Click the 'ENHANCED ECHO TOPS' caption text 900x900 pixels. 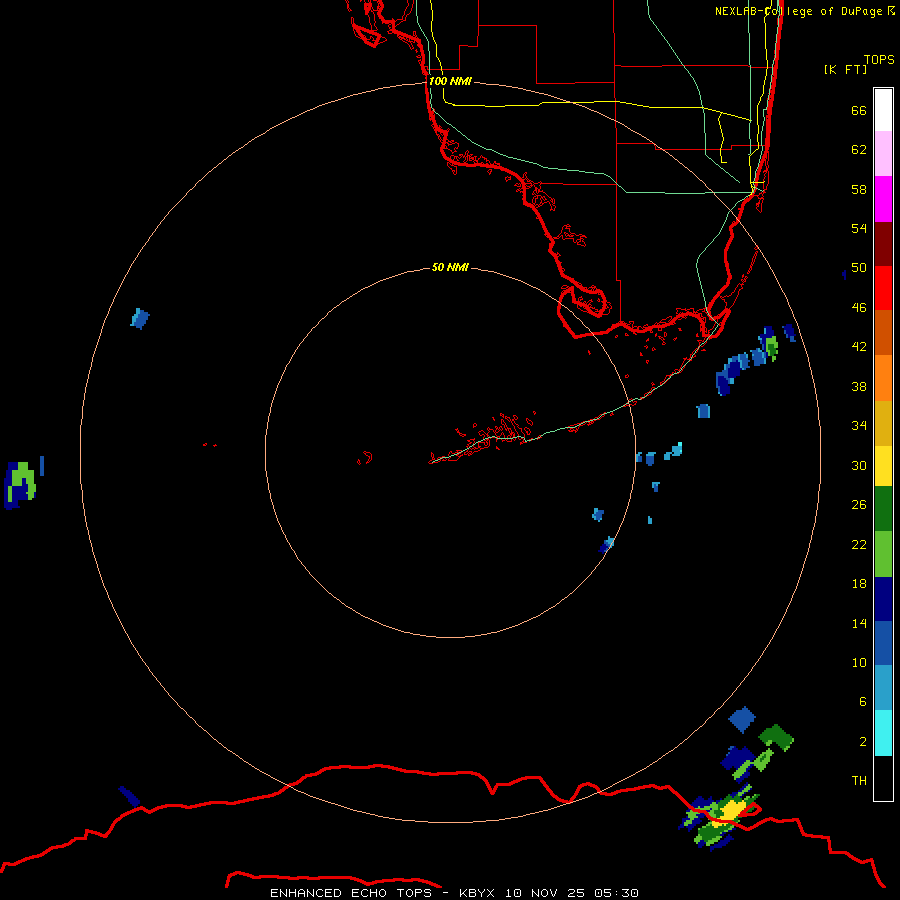tap(351, 893)
